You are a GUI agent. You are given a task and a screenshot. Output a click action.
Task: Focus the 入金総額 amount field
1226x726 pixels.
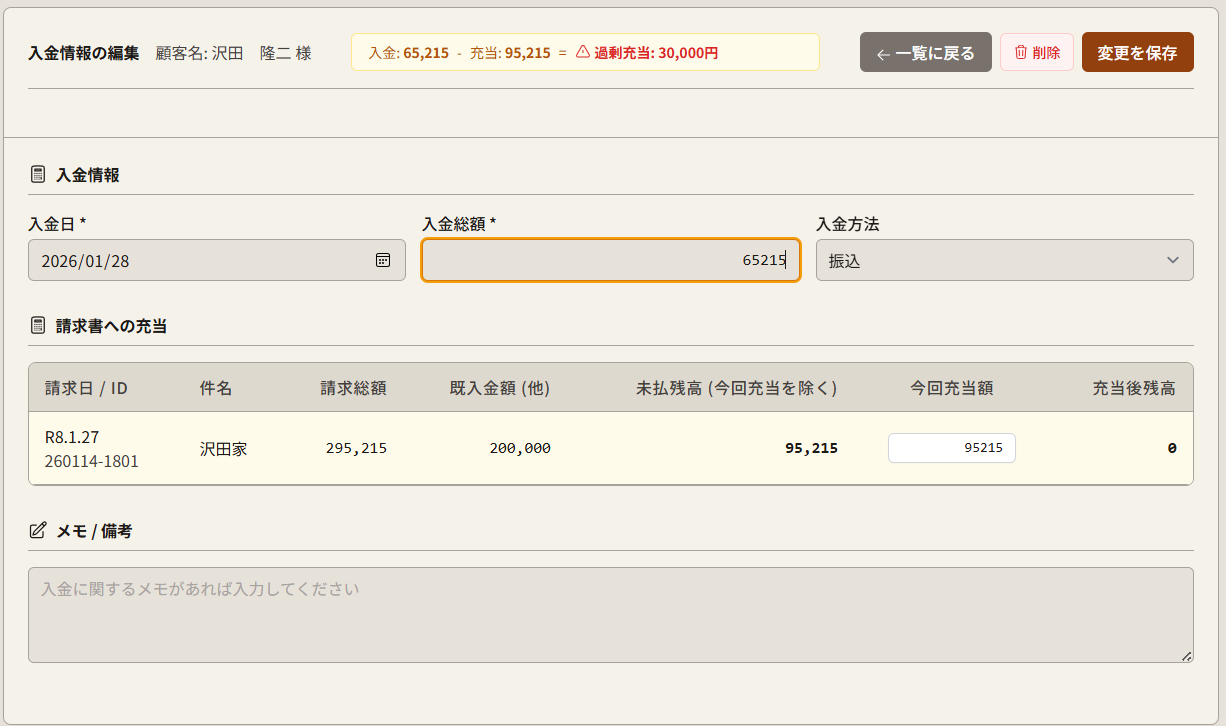(610, 260)
